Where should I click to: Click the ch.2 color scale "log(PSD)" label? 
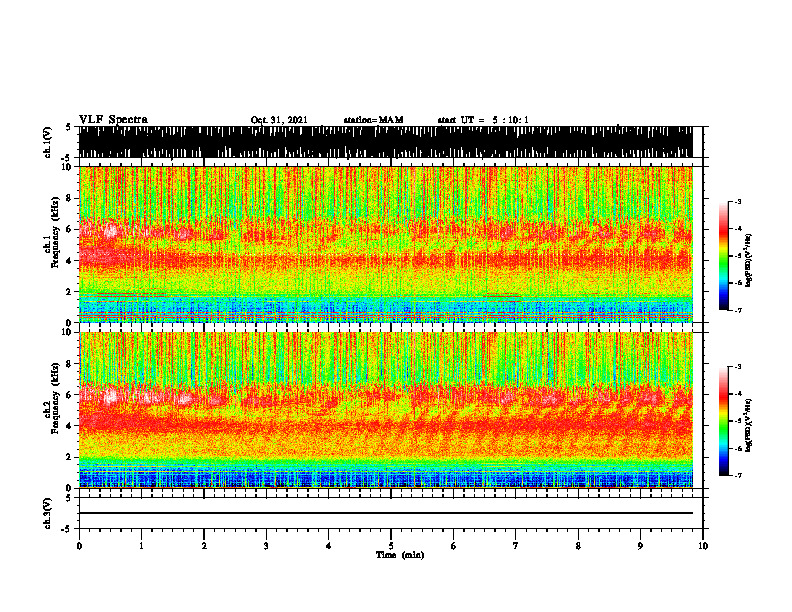click(x=748, y=425)
